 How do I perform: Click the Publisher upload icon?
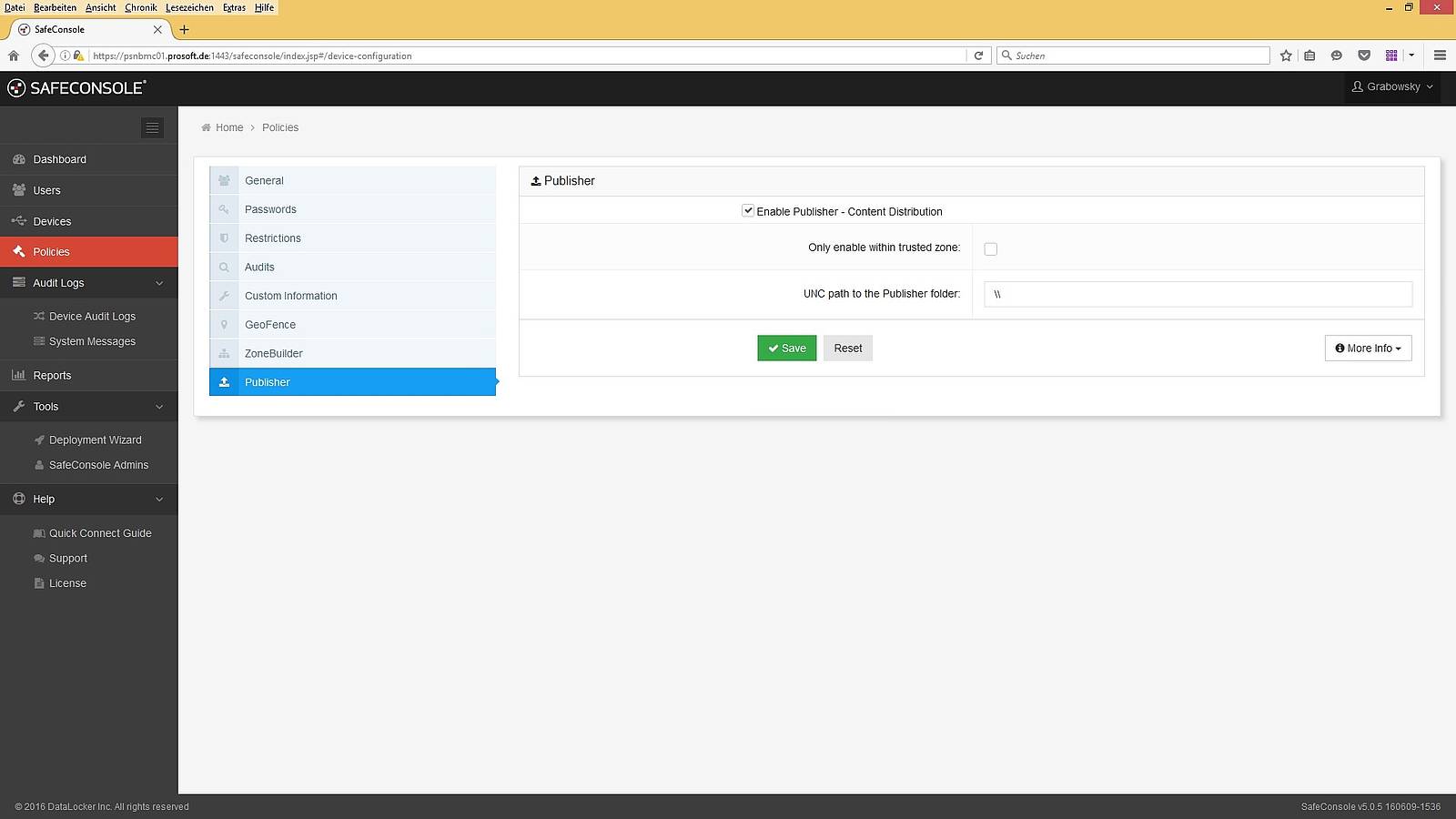224,382
